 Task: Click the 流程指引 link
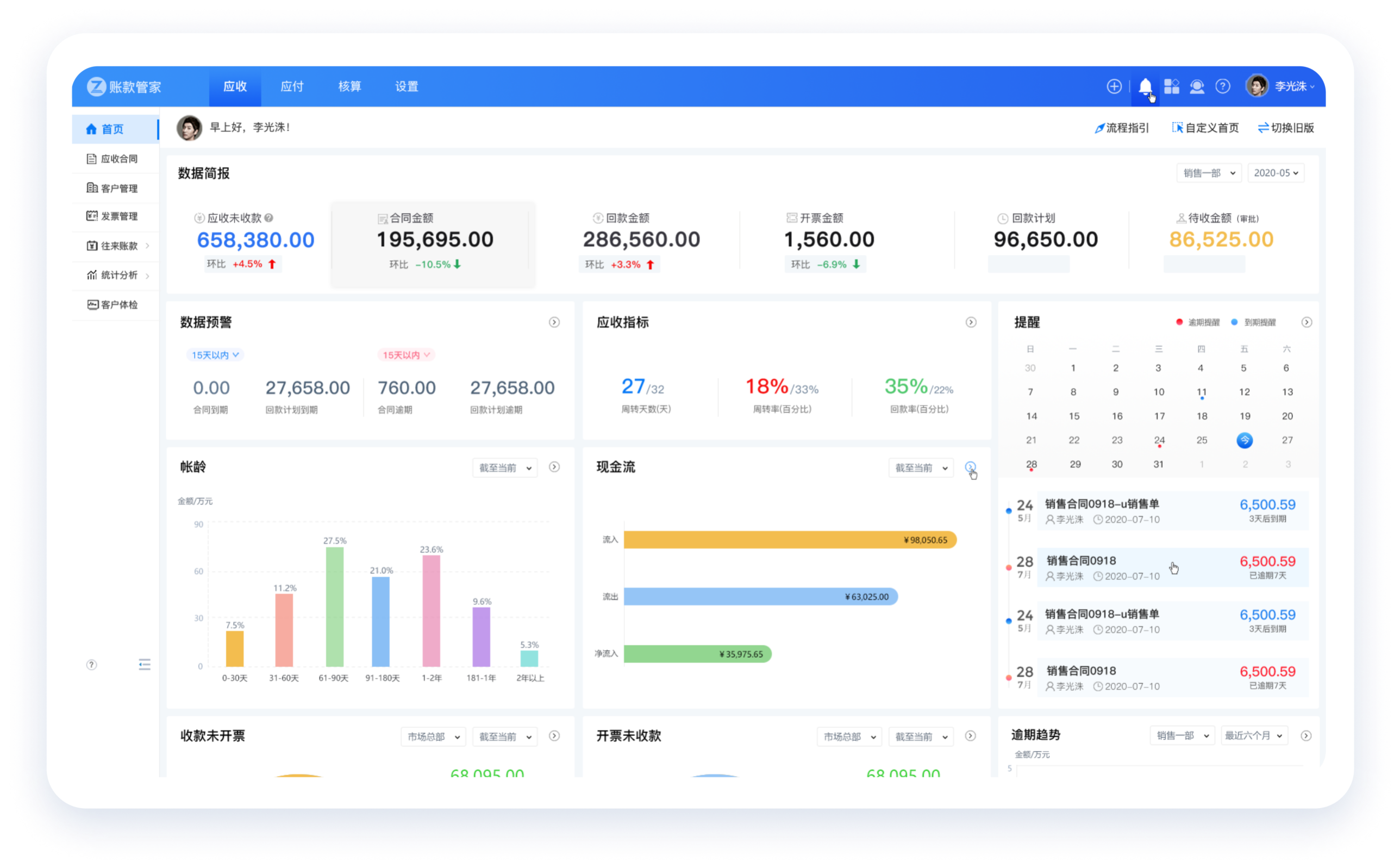1122,128
